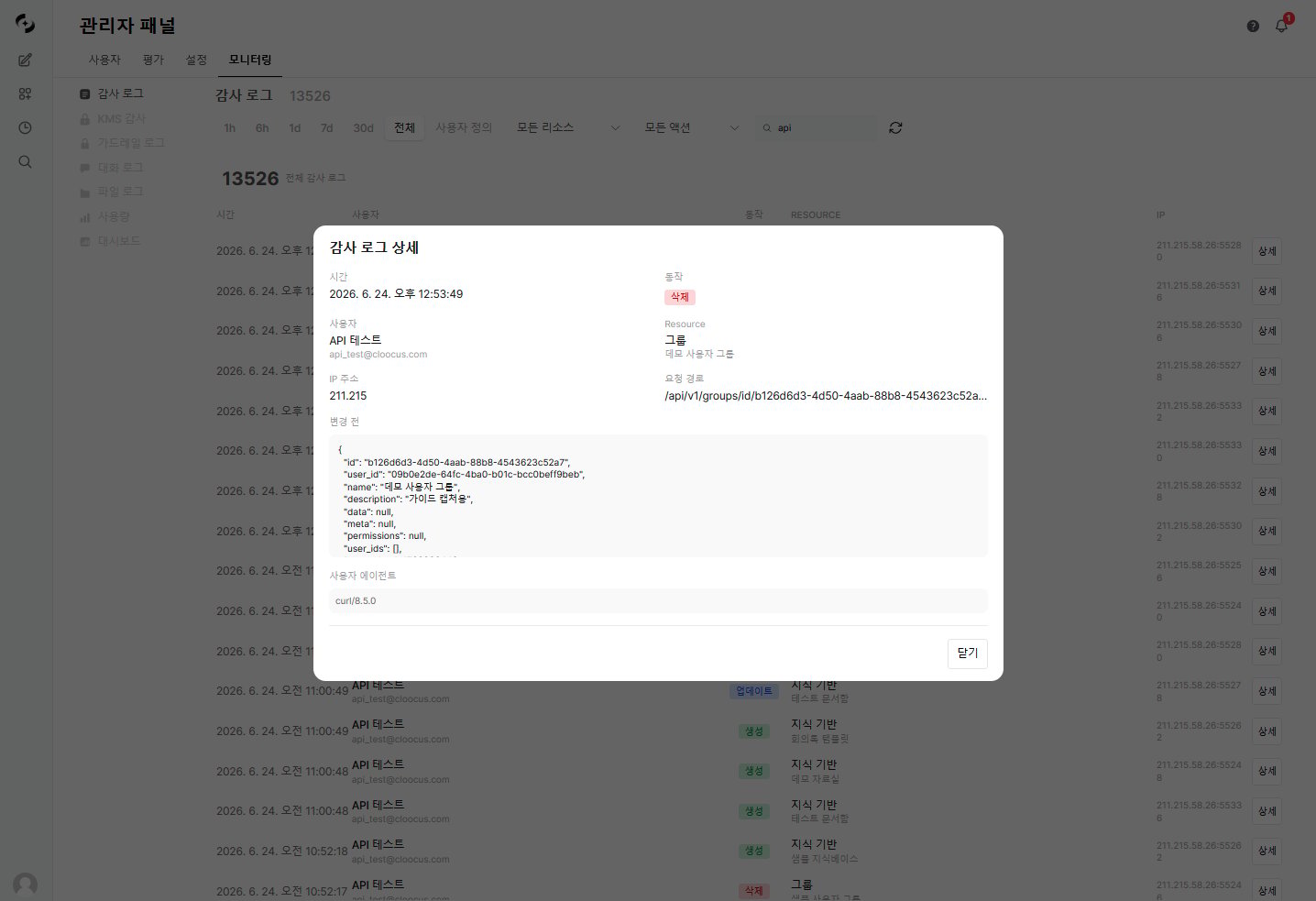Open 파일 로그 in the side menu
1316x901 pixels.
[x=120, y=192]
